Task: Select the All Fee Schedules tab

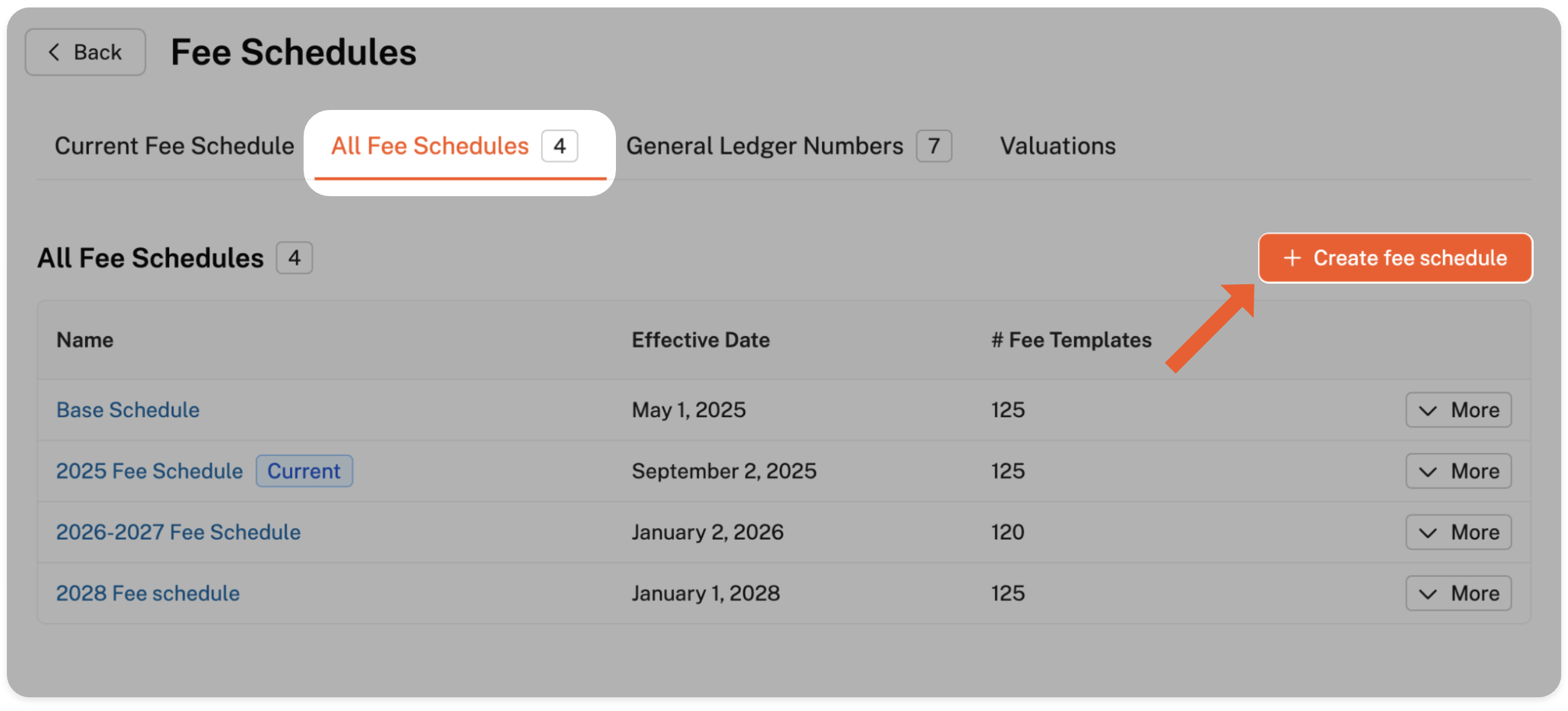Action: click(x=430, y=146)
